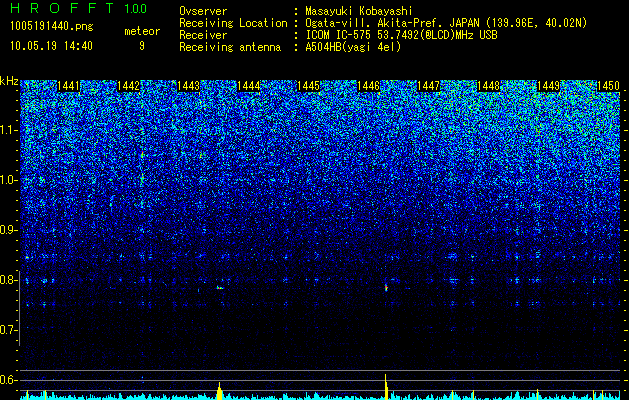Click the 'Receiving antenna' field label

pos(230,47)
